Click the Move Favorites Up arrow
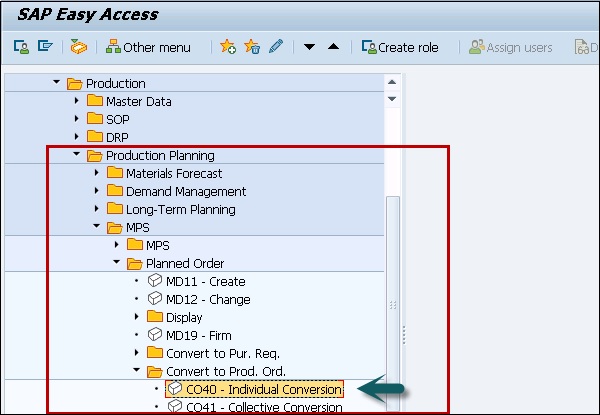This screenshot has width=600, height=415. (333, 47)
